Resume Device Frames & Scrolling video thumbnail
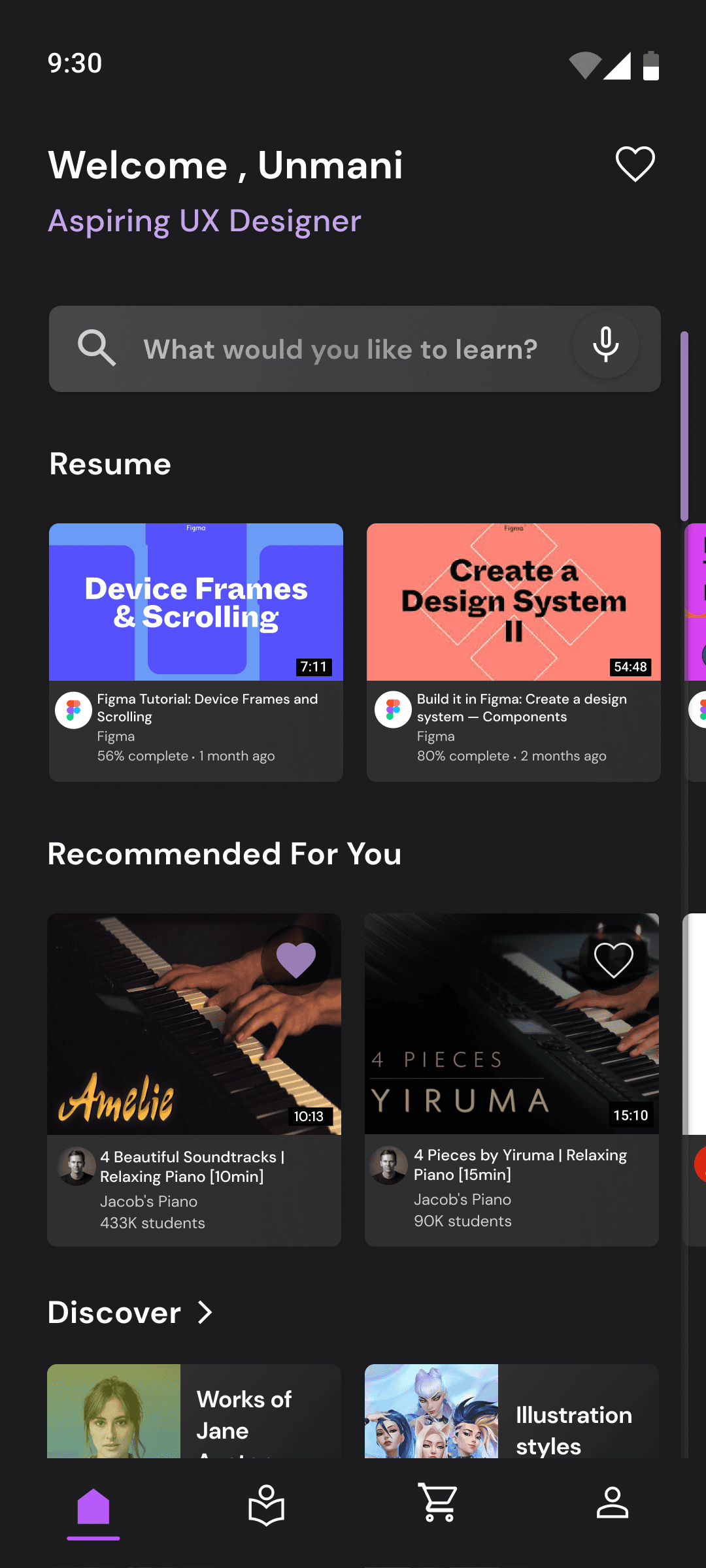The width and height of the screenshot is (706, 1568). [x=196, y=602]
